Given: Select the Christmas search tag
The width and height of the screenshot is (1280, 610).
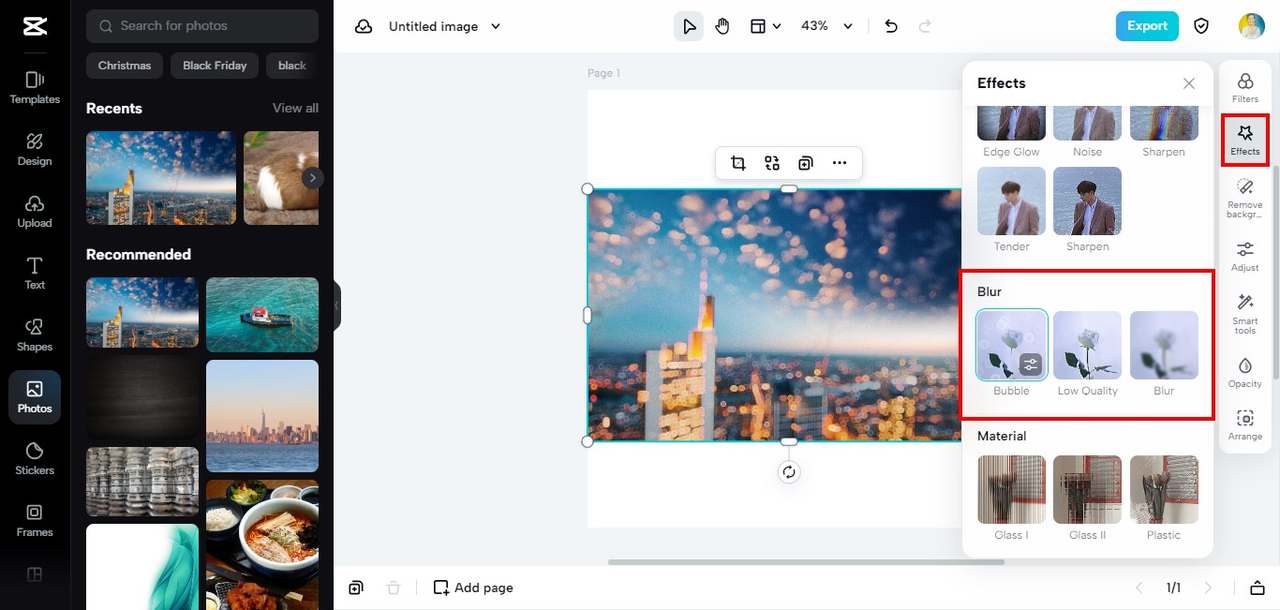Looking at the screenshot, I should [125, 65].
